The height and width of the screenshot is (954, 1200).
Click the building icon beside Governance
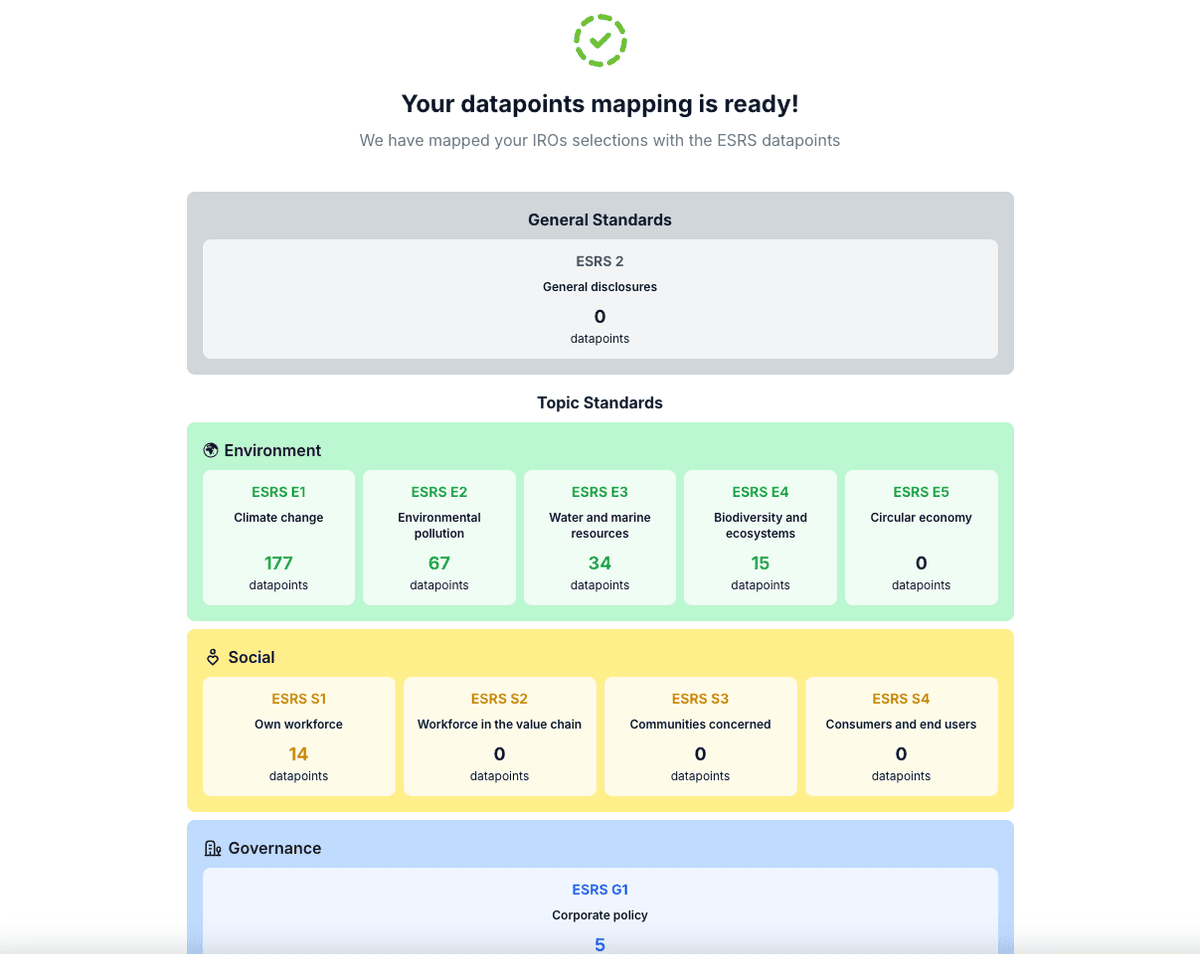pos(212,848)
